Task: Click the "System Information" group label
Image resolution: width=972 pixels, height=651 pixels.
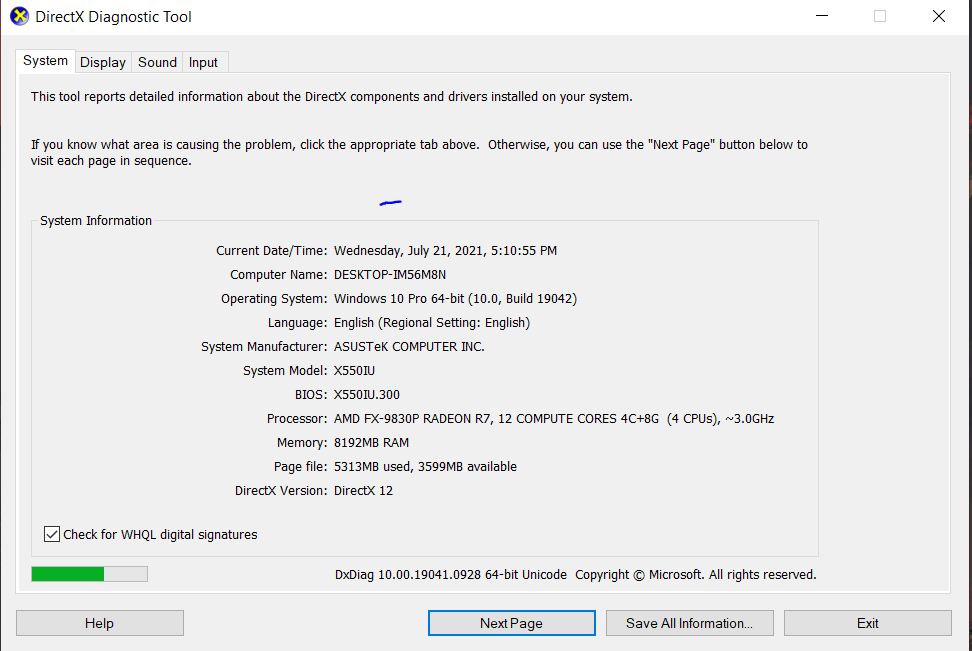Action: [96, 221]
